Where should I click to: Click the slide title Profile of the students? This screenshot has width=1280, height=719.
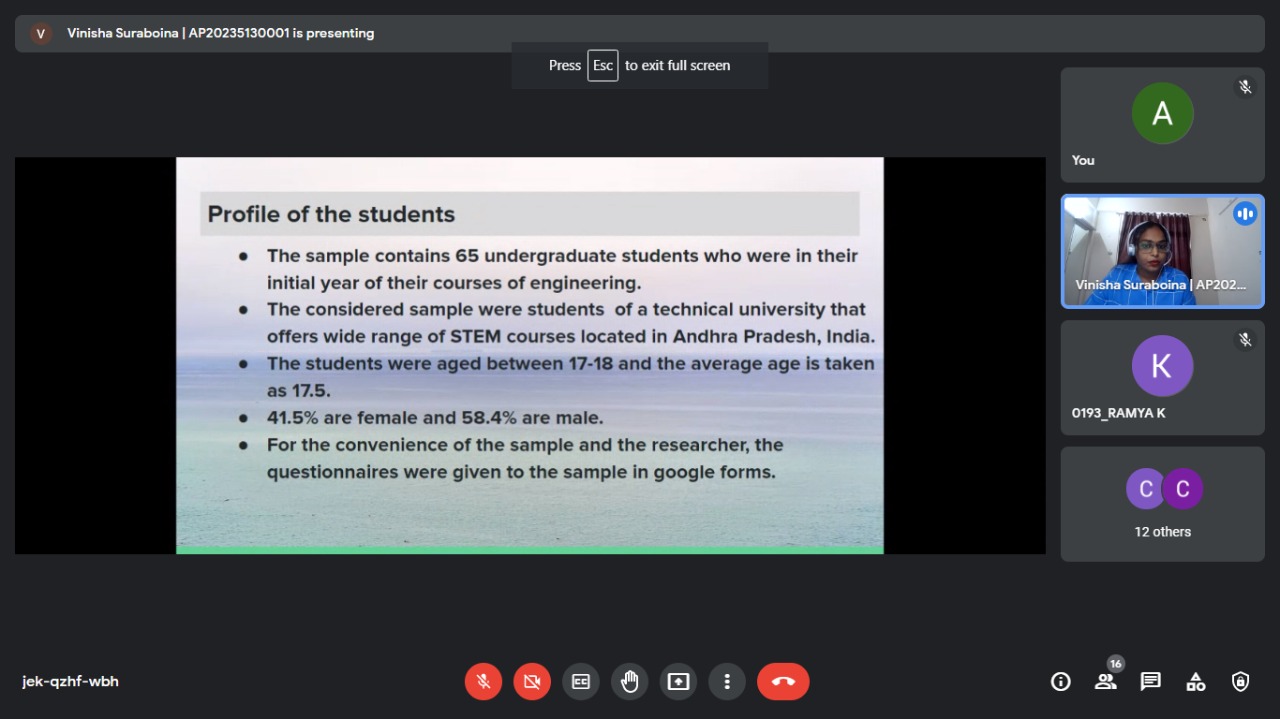[331, 214]
